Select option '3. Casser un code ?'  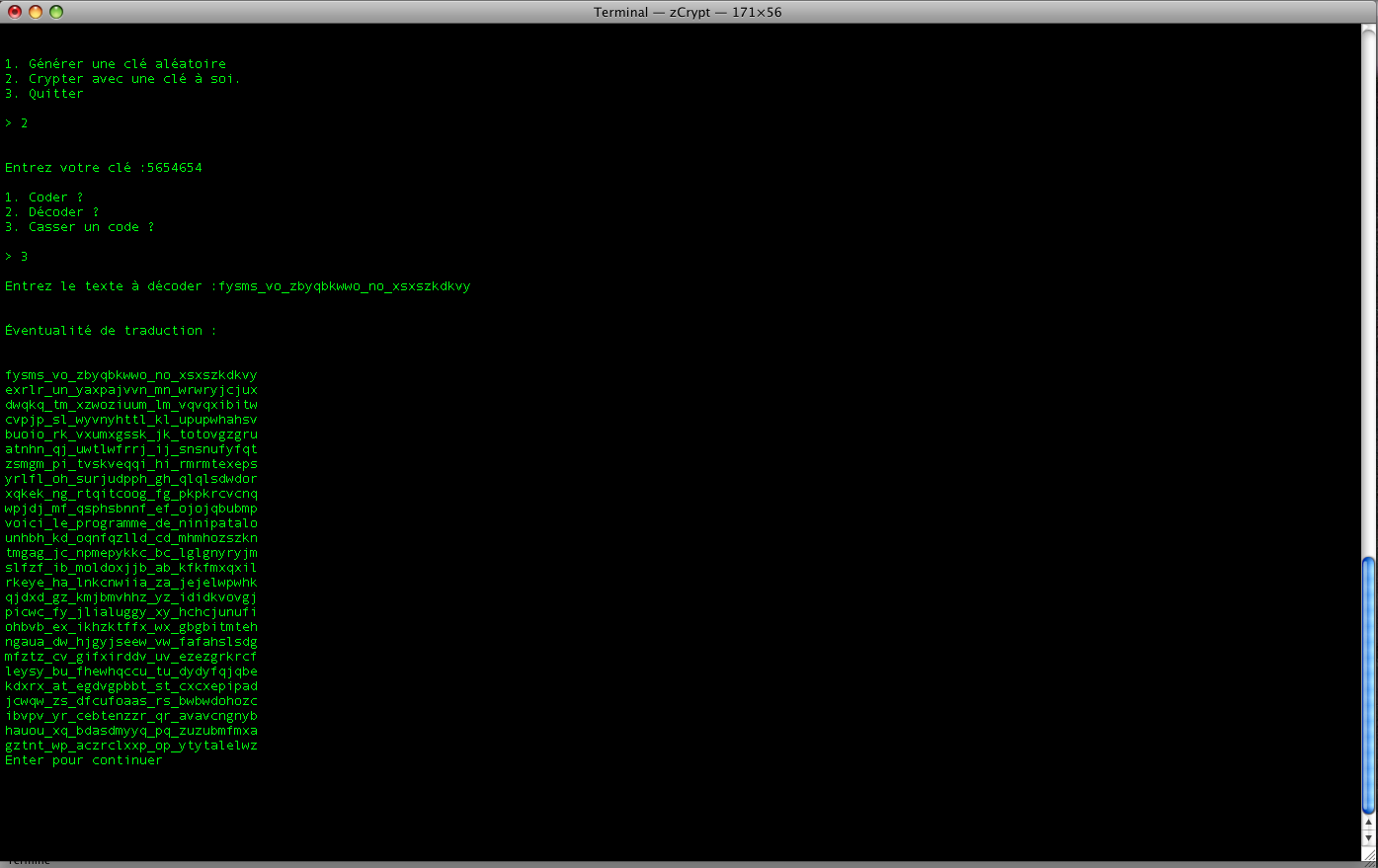pyautogui.click(x=78, y=226)
